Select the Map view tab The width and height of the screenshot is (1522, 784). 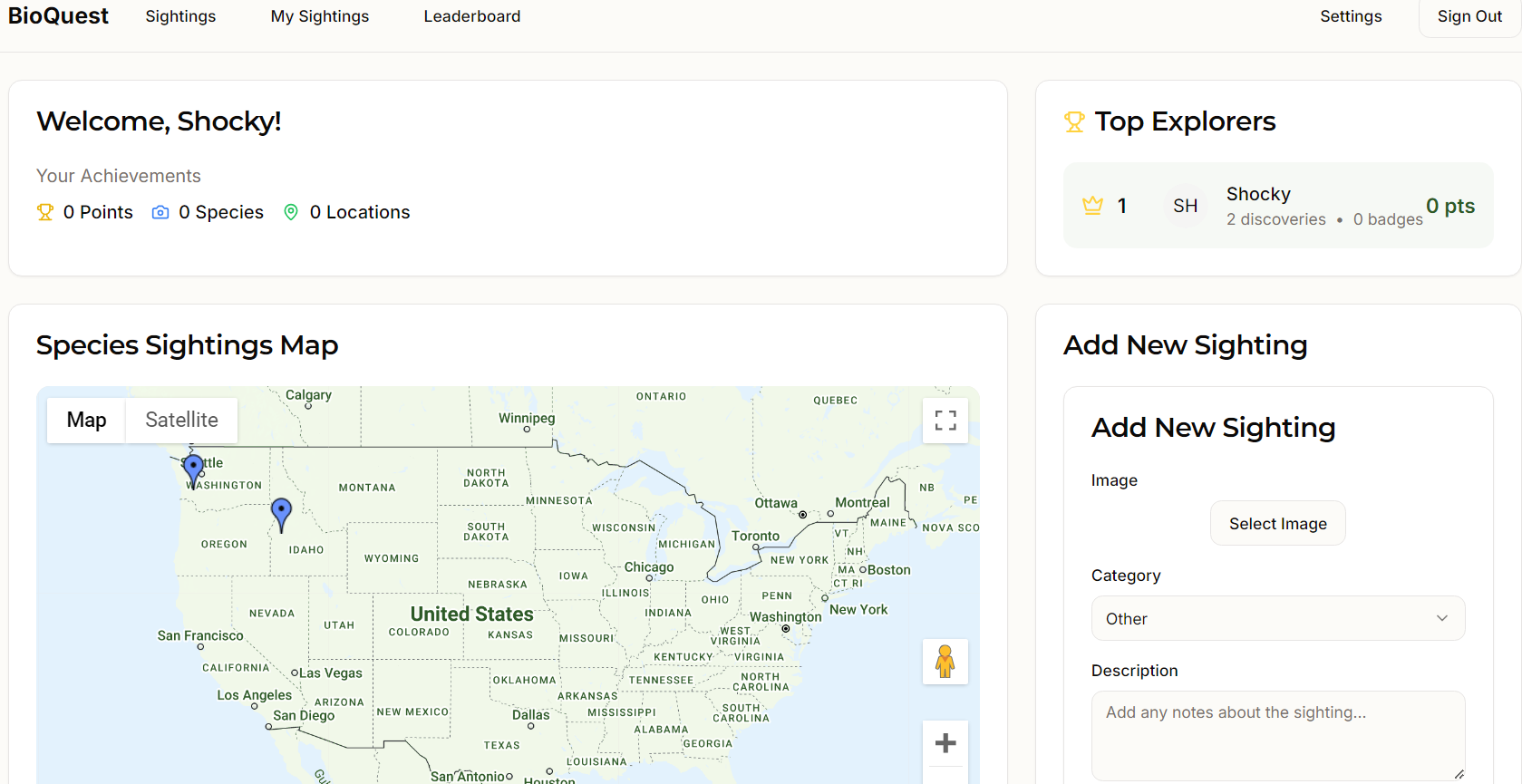point(86,420)
